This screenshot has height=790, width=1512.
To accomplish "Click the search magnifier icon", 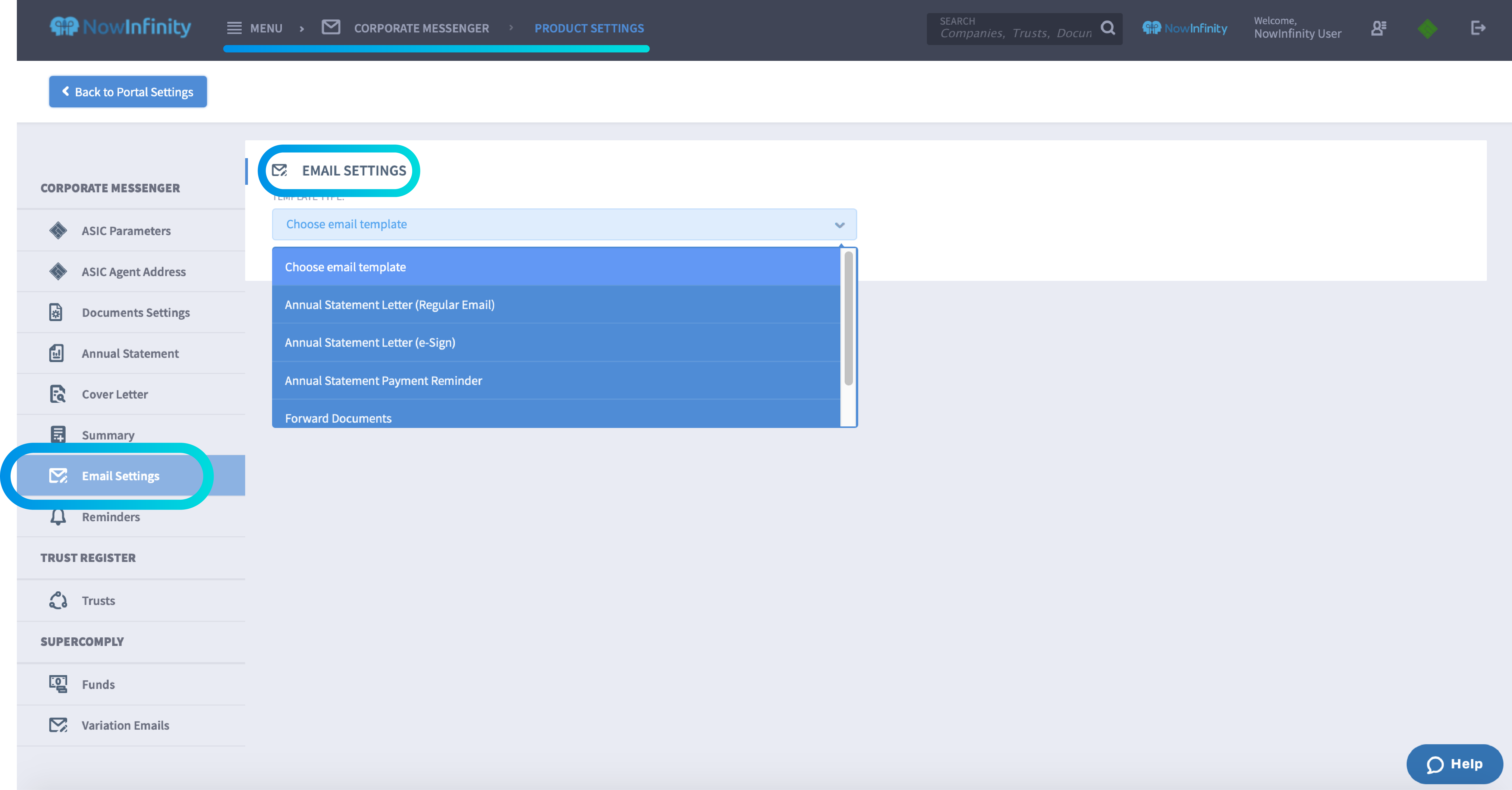I will [1108, 28].
